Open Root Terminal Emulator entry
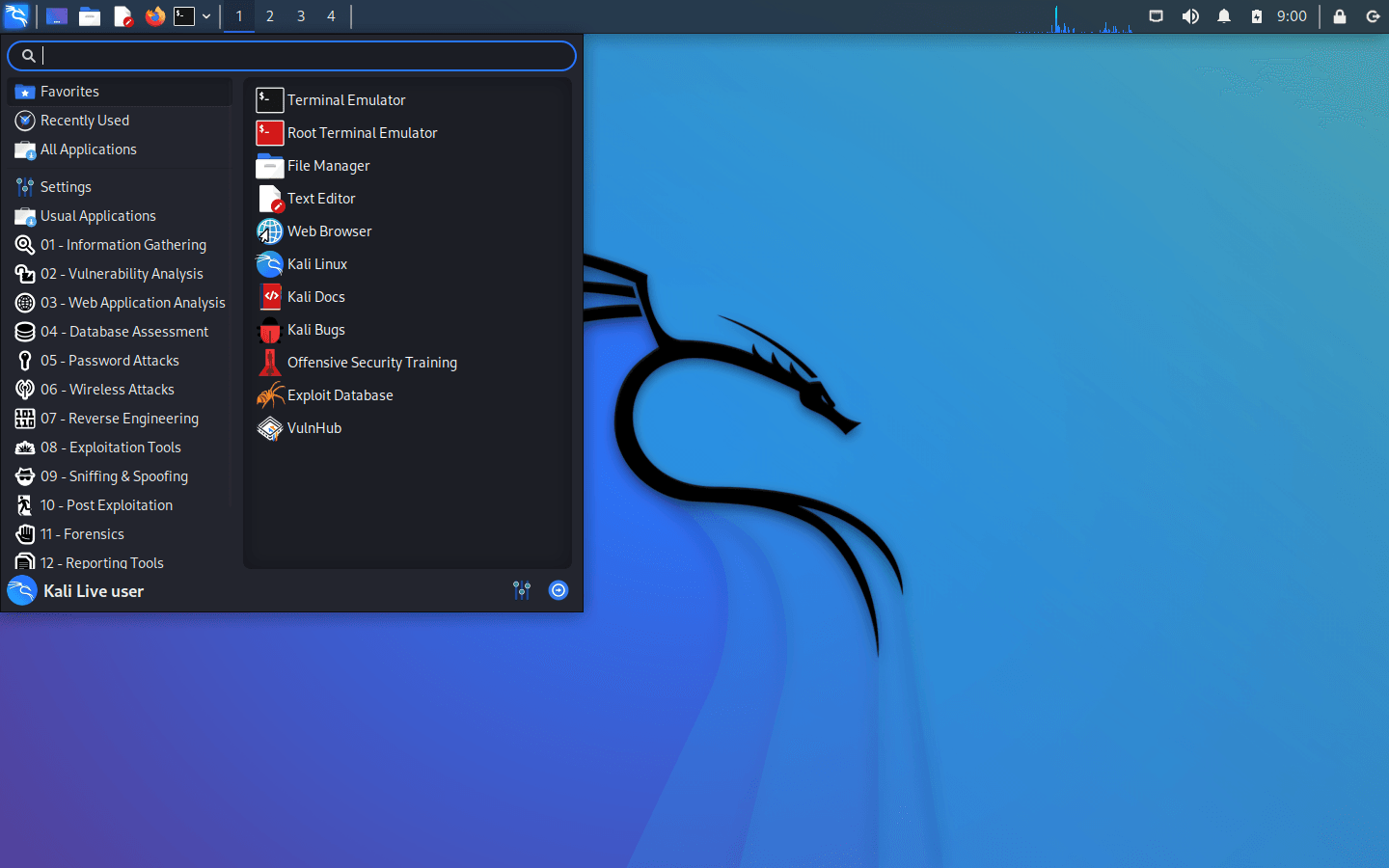Viewport: 1389px width, 868px height. [x=406, y=133]
